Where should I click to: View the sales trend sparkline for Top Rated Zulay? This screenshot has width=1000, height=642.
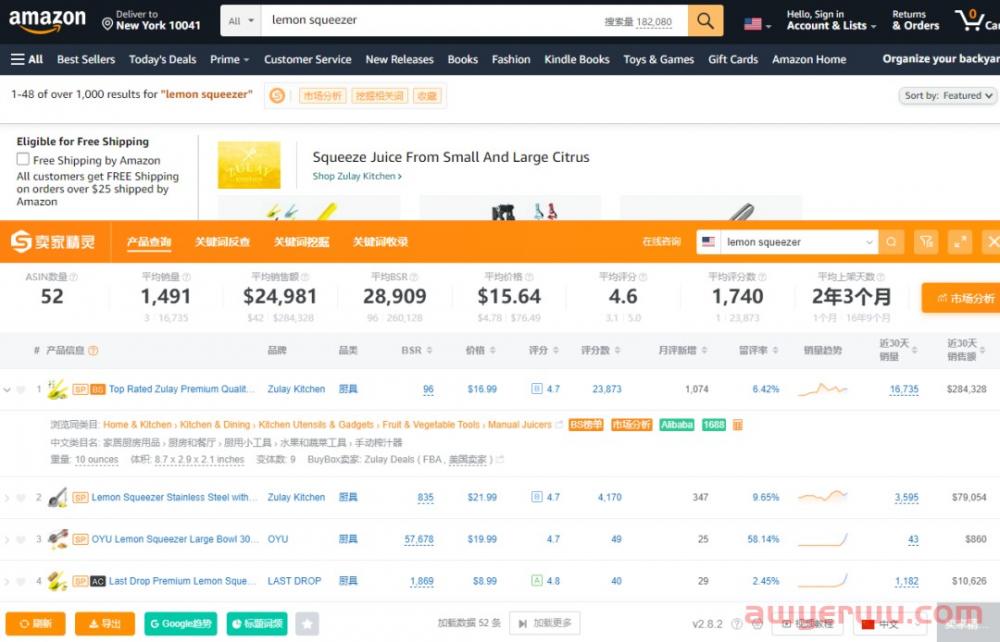(x=823, y=389)
